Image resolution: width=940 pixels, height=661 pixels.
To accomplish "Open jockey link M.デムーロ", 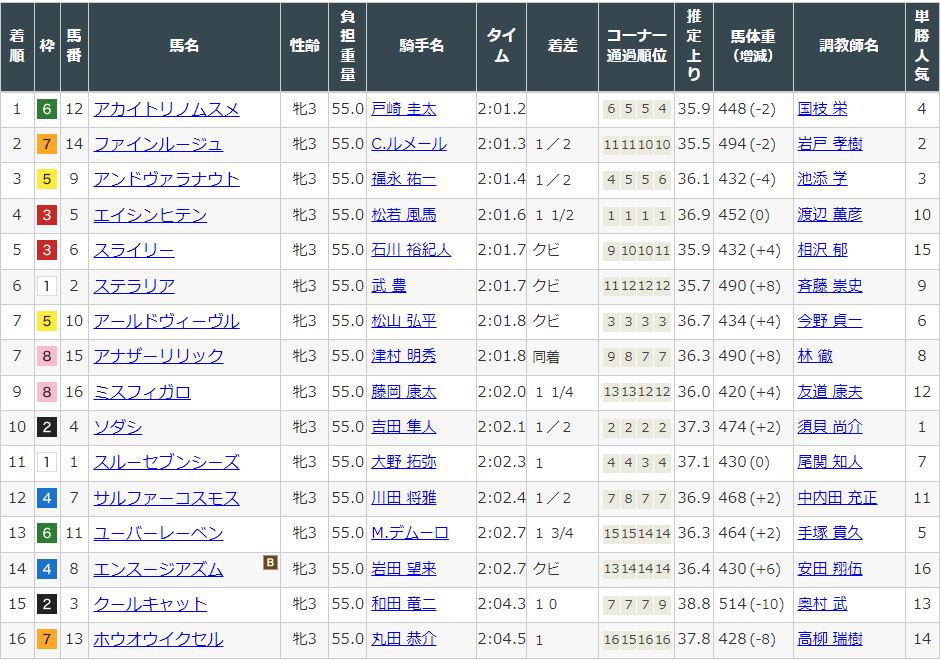I will 409,533.
